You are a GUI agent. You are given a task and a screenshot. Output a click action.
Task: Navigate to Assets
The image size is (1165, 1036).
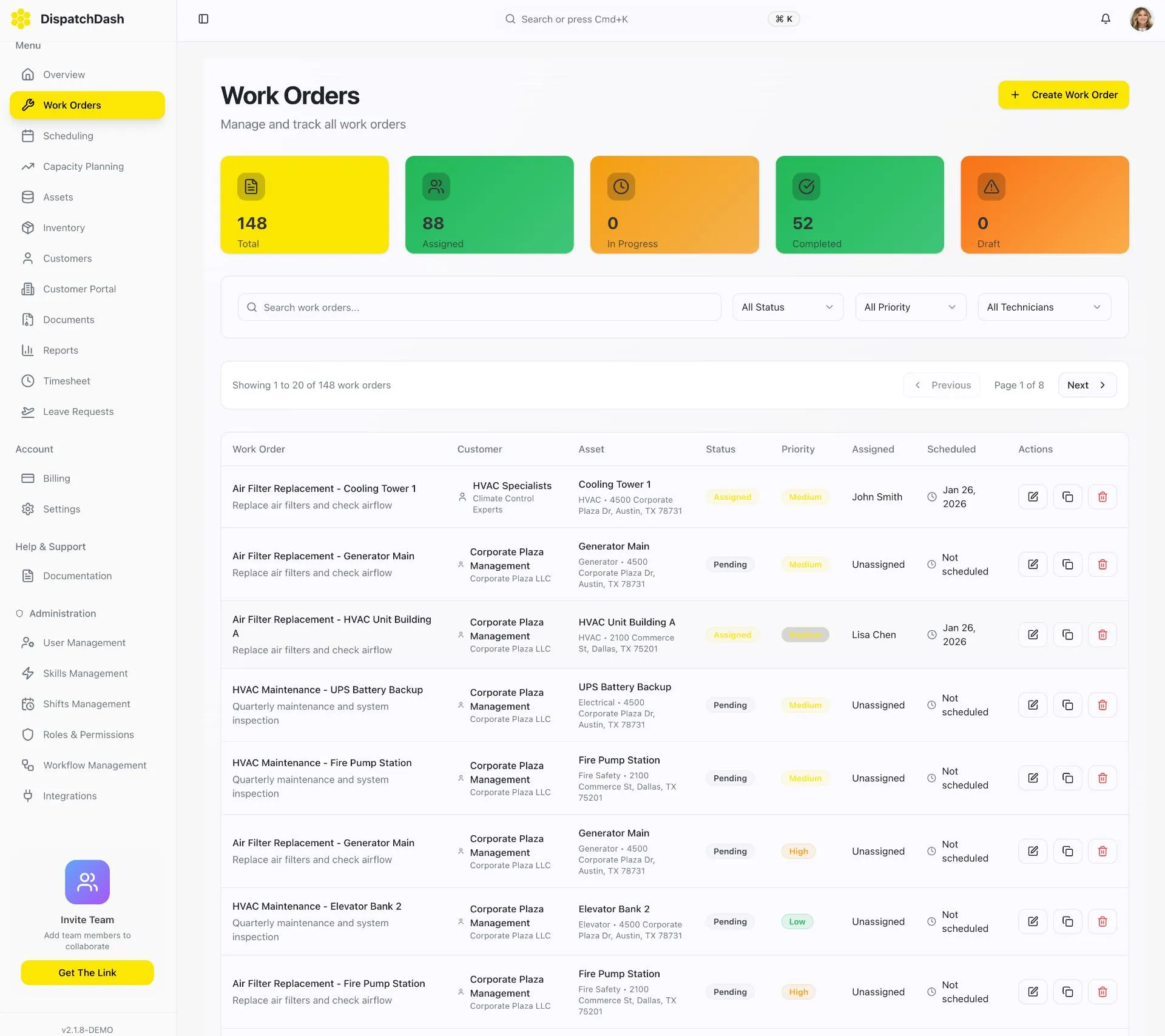(x=87, y=197)
